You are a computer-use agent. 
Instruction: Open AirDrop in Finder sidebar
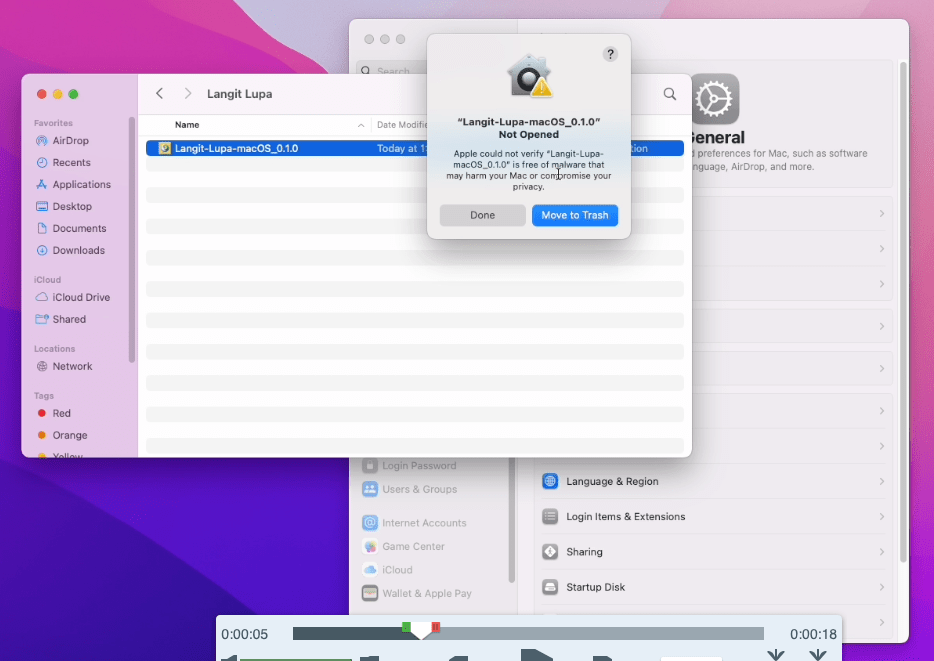(x=70, y=141)
